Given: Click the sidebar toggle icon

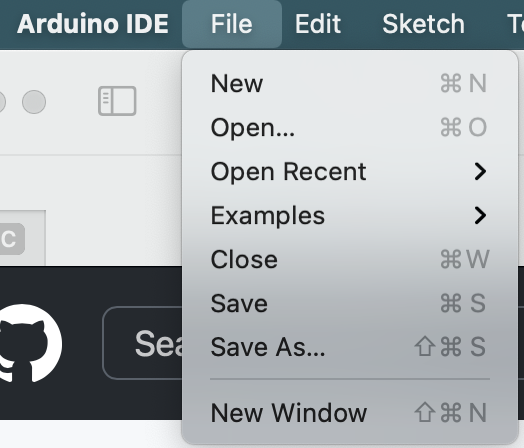Looking at the screenshot, I should pos(117,101).
